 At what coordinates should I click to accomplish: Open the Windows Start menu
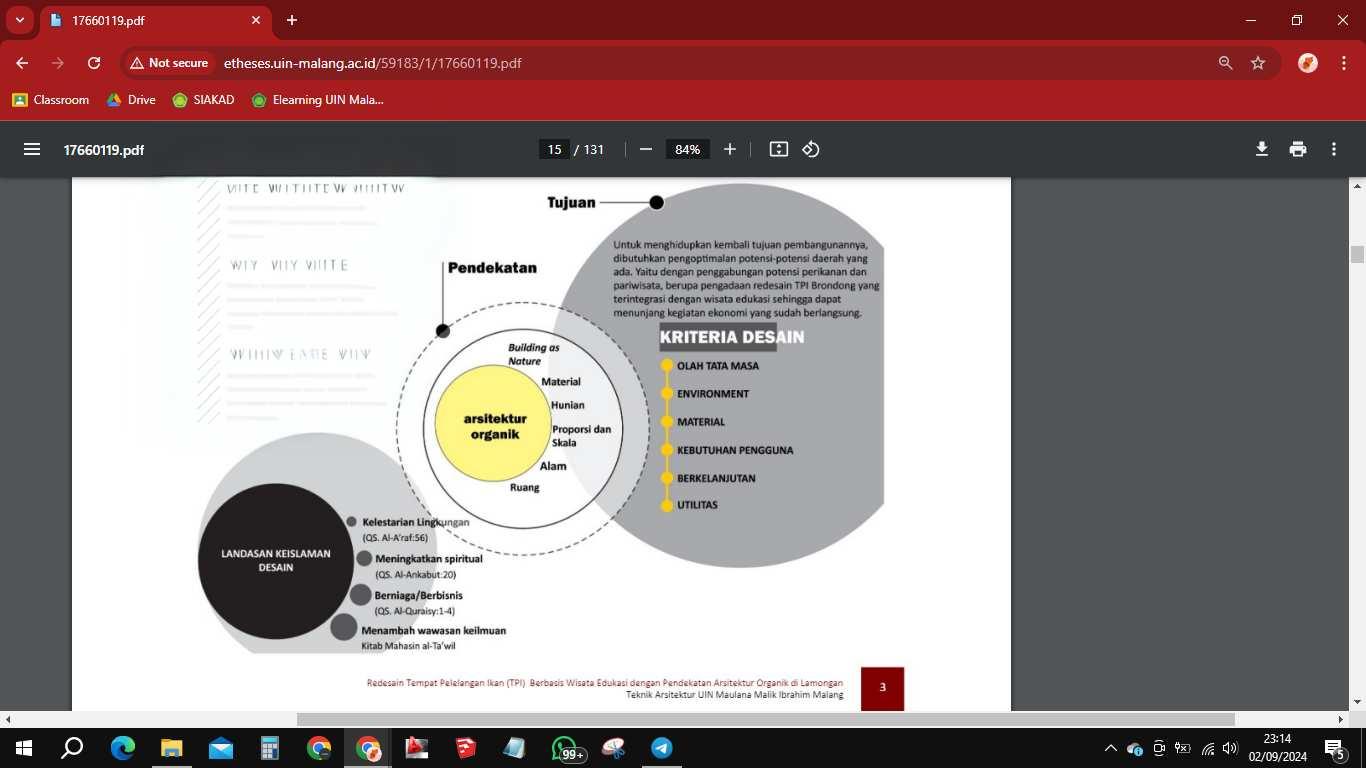tap(23, 748)
